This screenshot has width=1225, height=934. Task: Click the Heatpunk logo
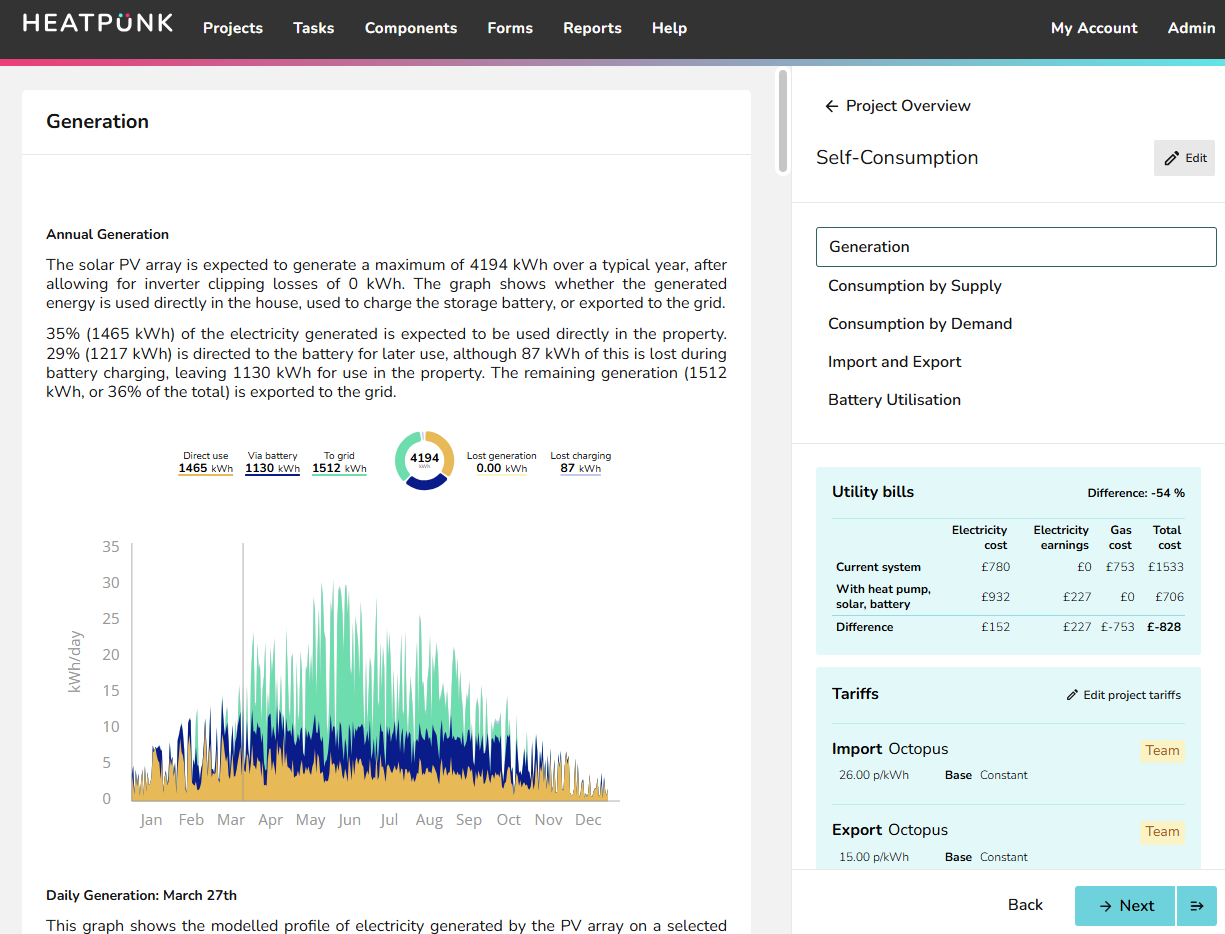98,23
